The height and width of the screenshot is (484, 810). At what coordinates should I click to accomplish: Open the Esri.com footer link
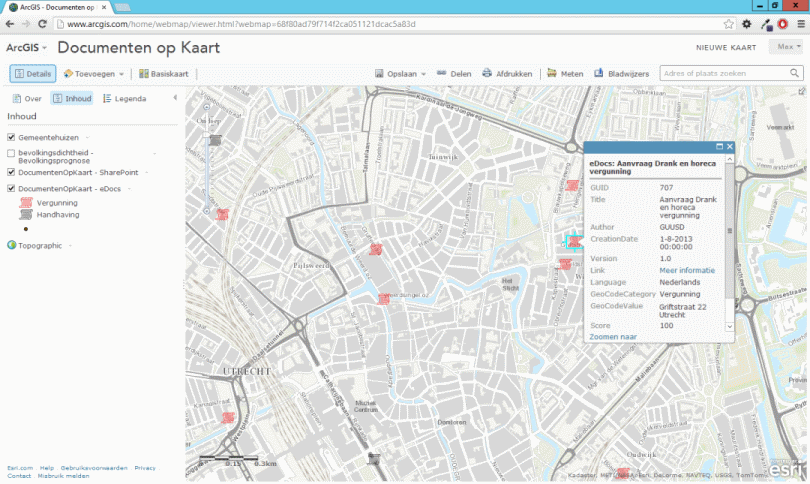click(20, 468)
